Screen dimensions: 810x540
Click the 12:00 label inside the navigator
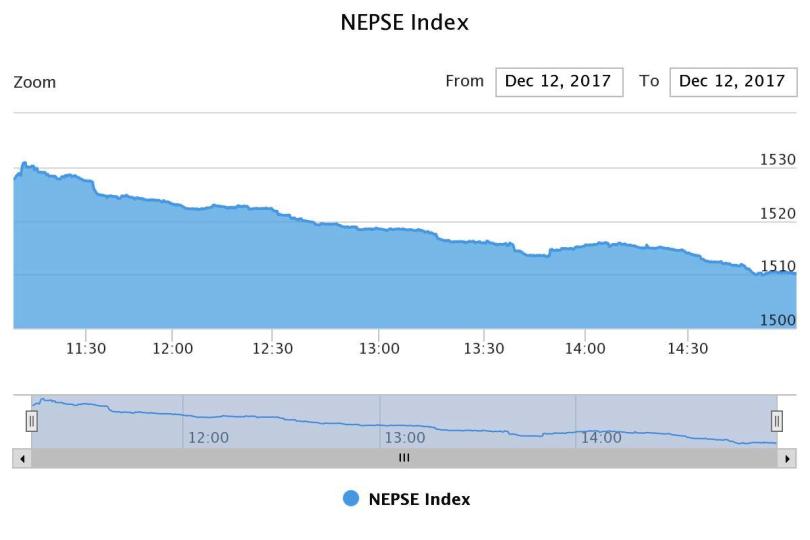pos(208,437)
